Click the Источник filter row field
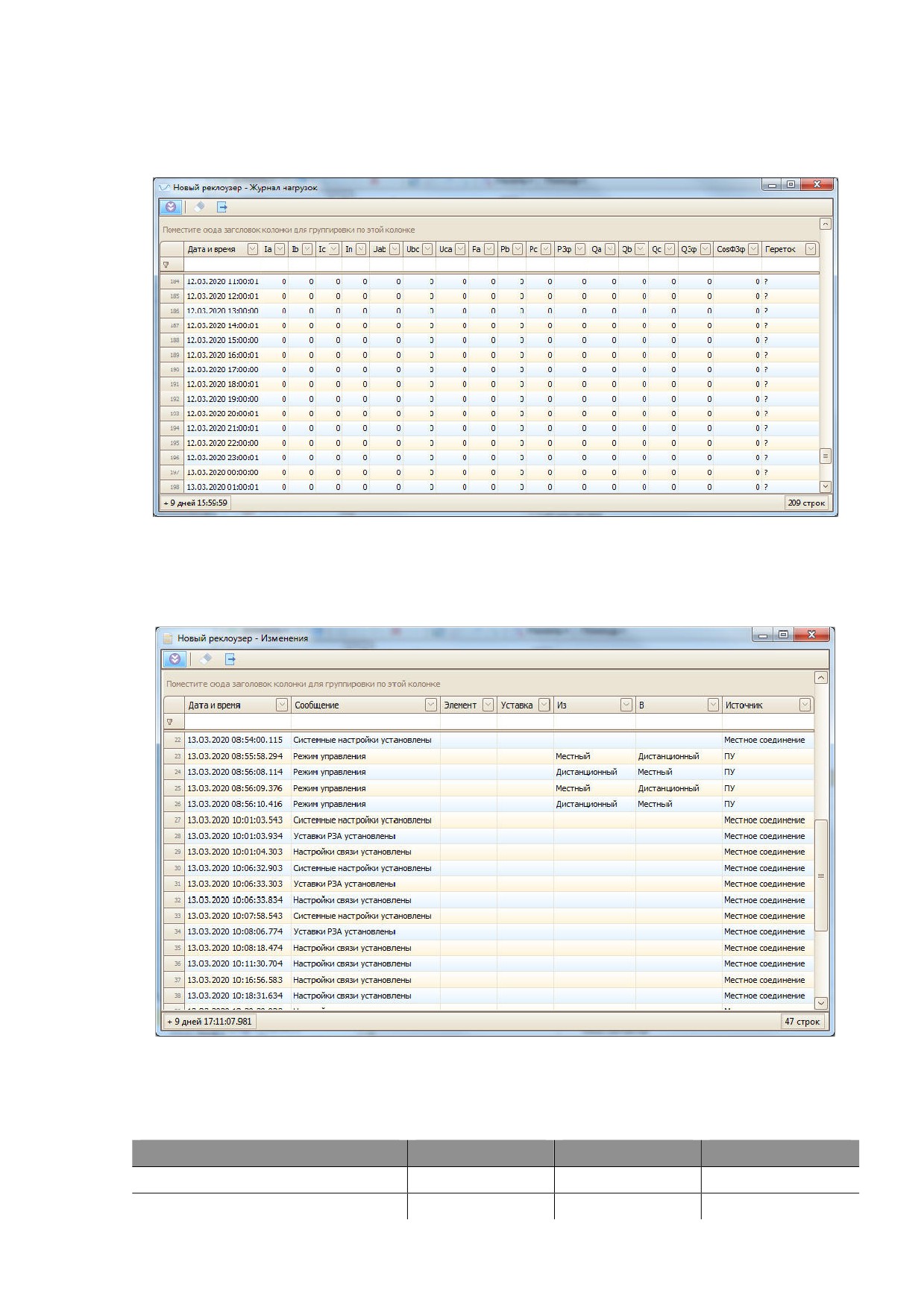Viewport: 924px width, 1308px height. tap(767, 722)
